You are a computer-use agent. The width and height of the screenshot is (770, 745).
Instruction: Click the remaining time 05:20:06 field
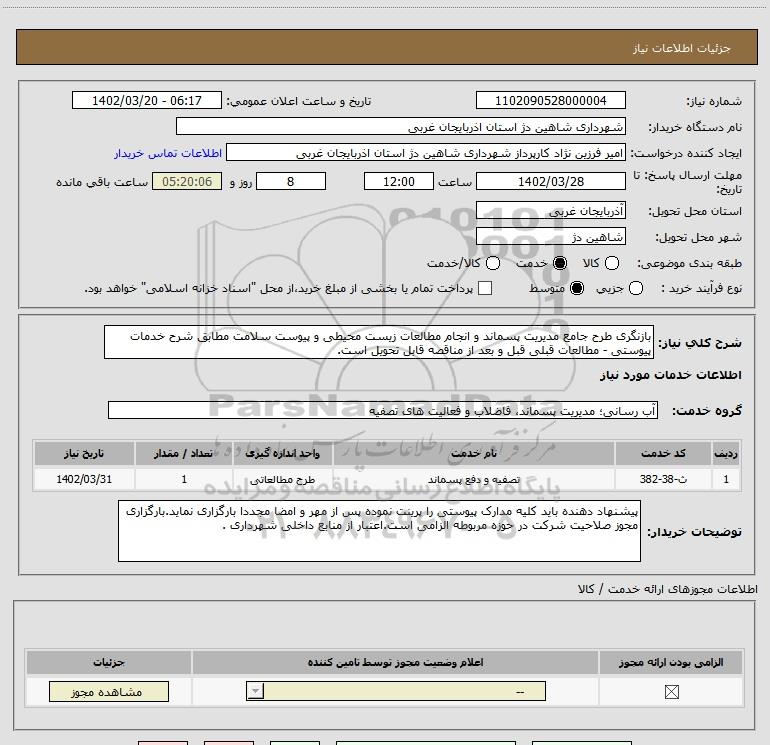[x=187, y=181]
